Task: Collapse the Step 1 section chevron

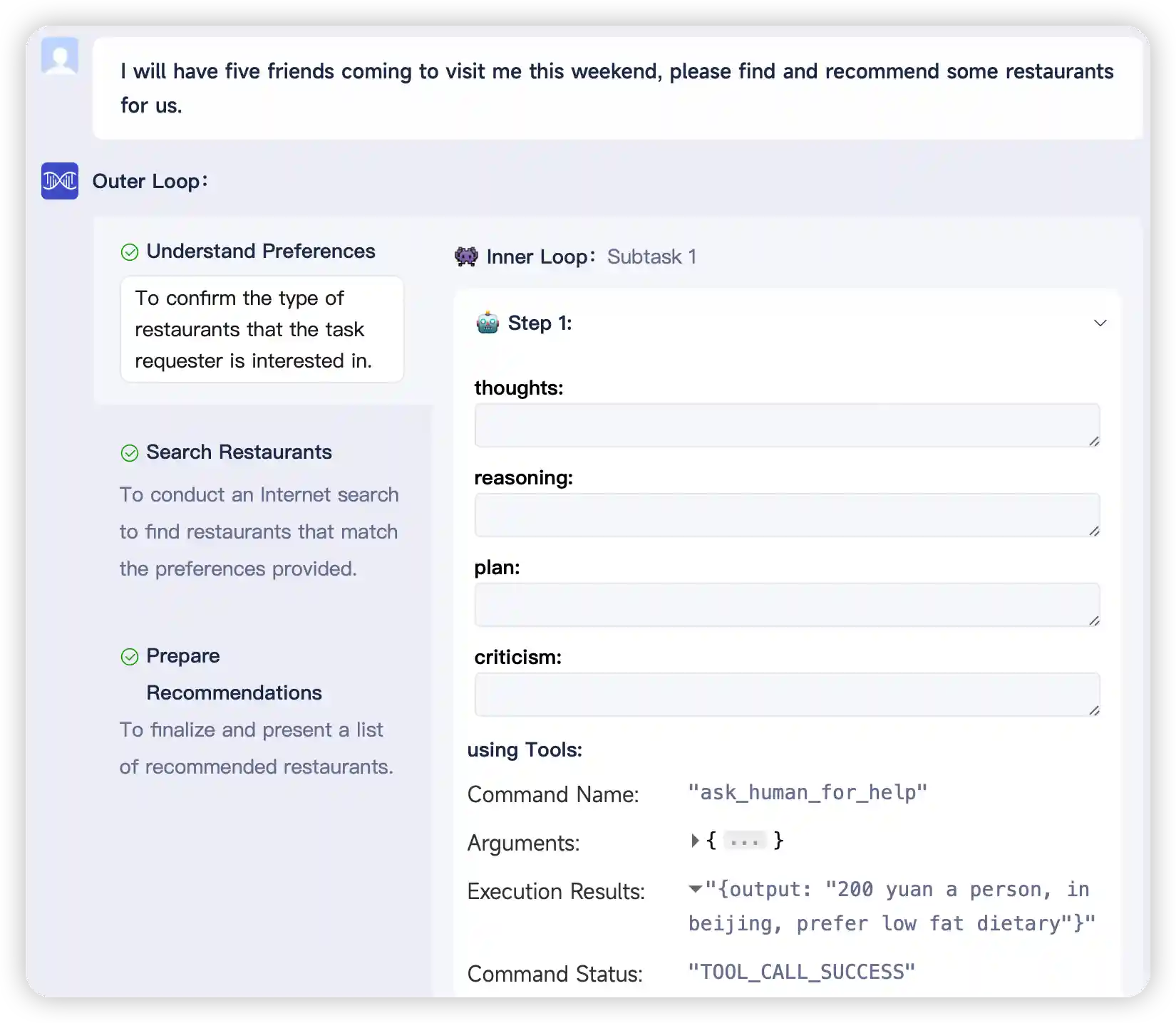Action: [x=1100, y=323]
